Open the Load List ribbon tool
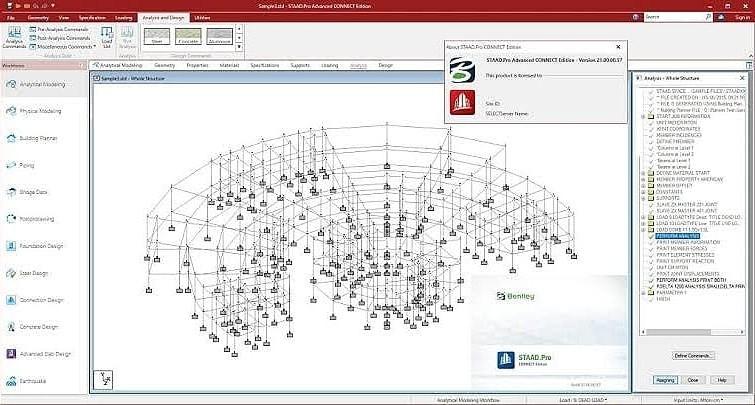 pyautogui.click(x=107, y=38)
